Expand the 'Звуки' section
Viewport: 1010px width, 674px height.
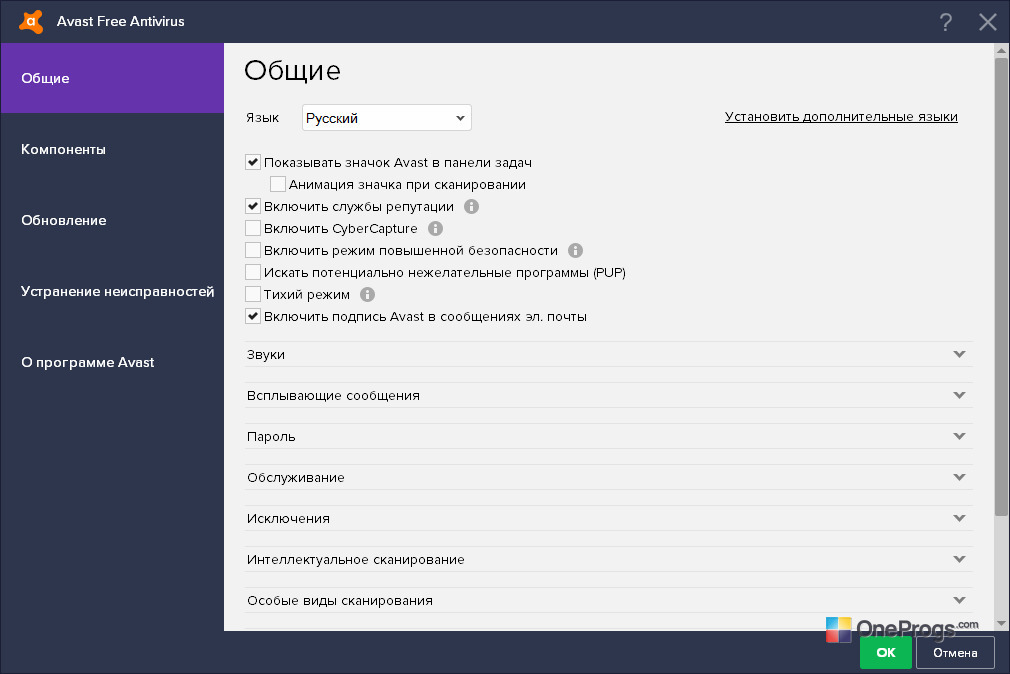click(608, 354)
